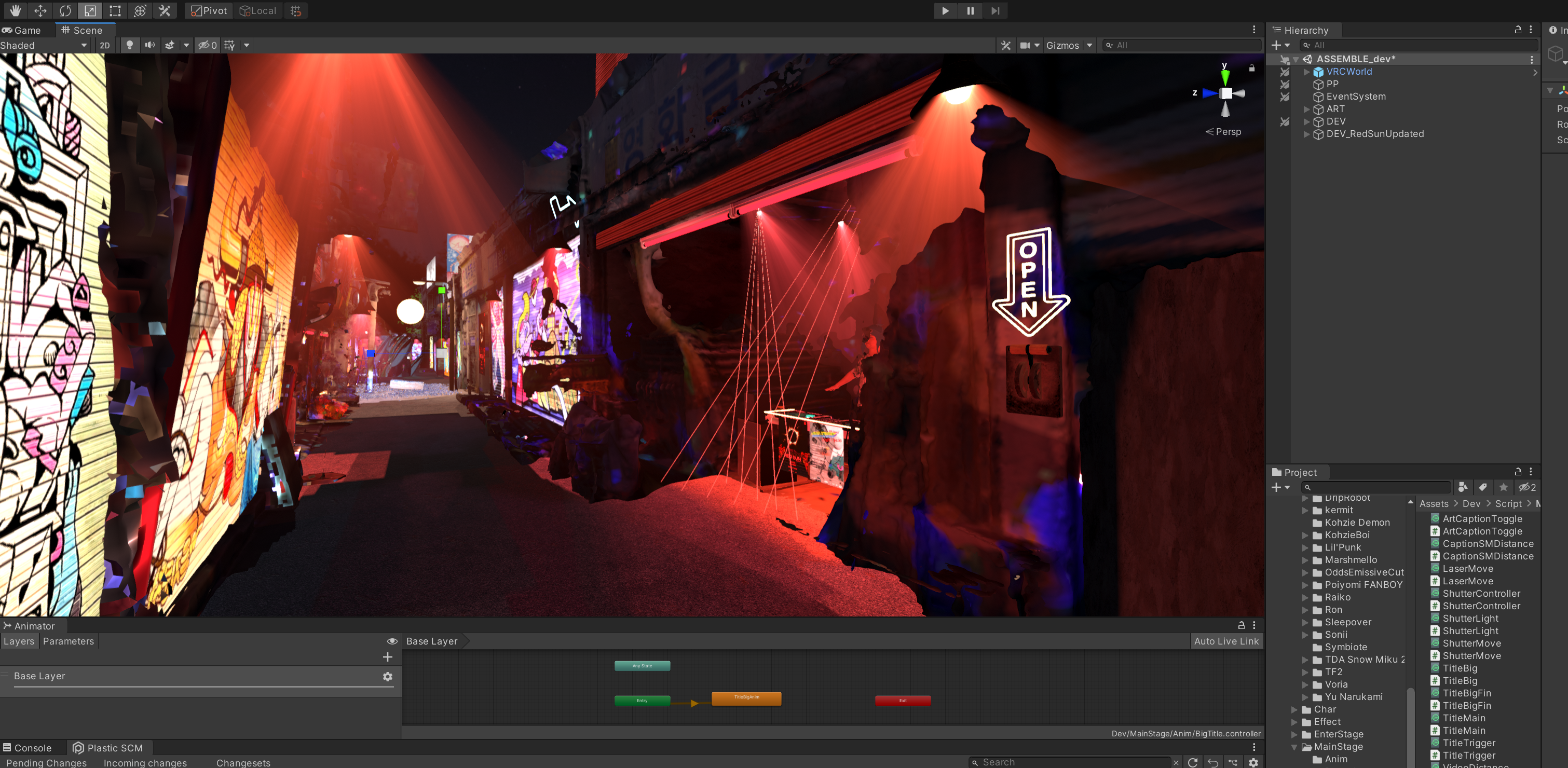Select the Rotate tool
The height and width of the screenshot is (768, 1568).
[65, 10]
